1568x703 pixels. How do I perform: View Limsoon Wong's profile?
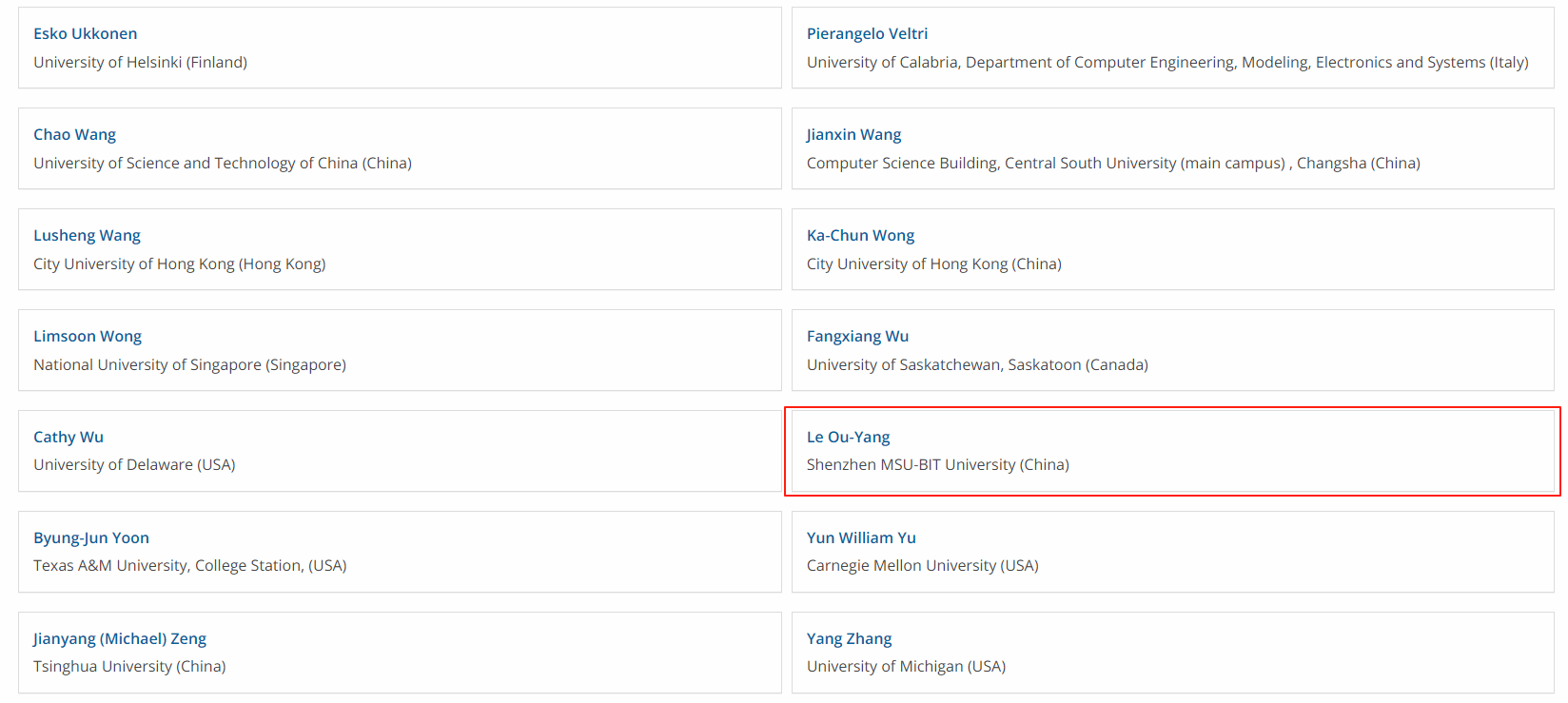88,337
